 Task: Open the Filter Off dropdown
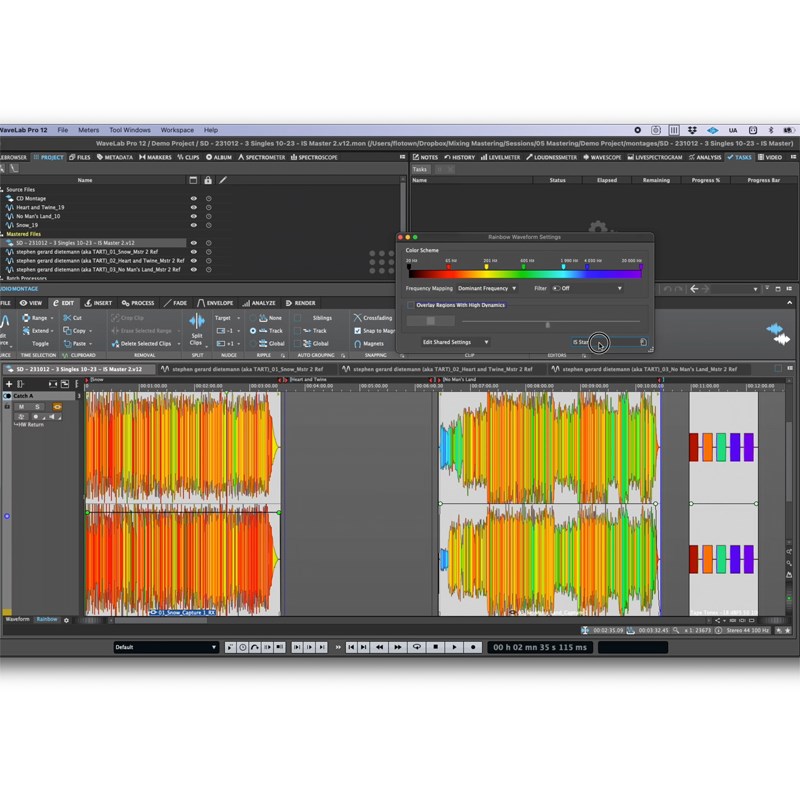pos(588,288)
